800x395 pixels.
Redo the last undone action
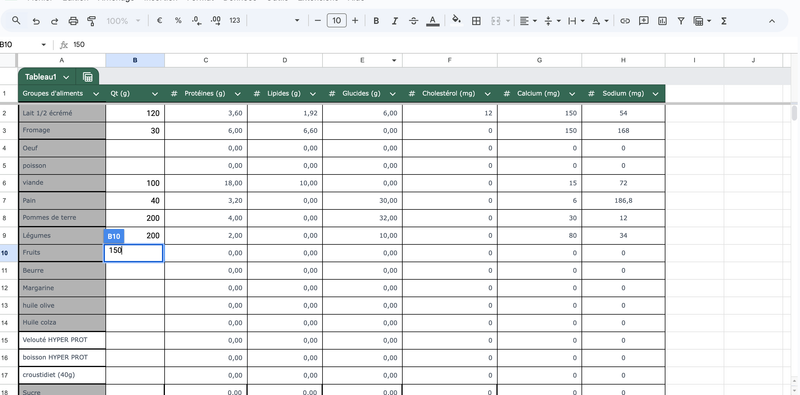[x=54, y=21]
